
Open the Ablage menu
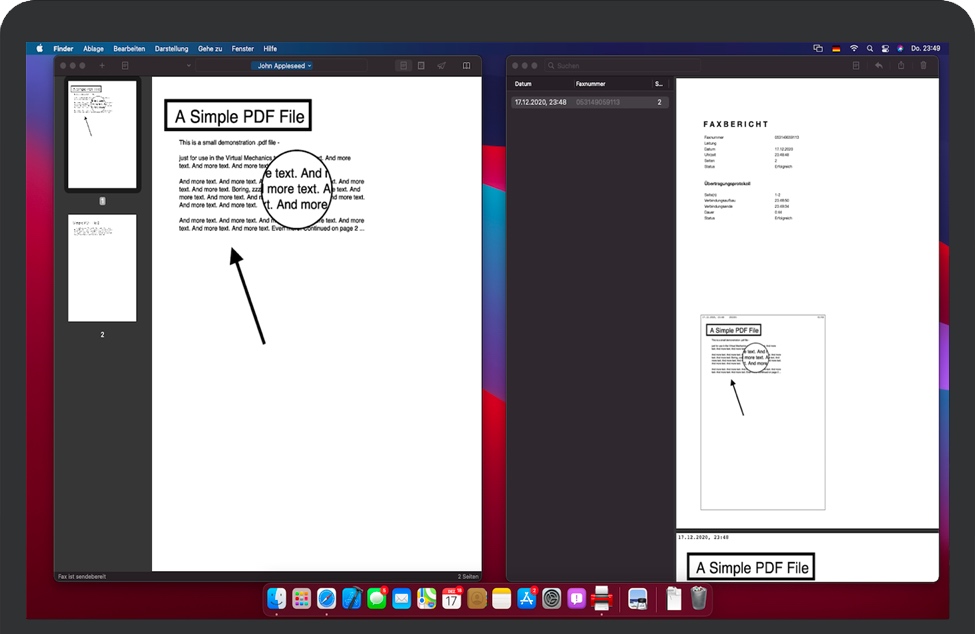[x=93, y=48]
